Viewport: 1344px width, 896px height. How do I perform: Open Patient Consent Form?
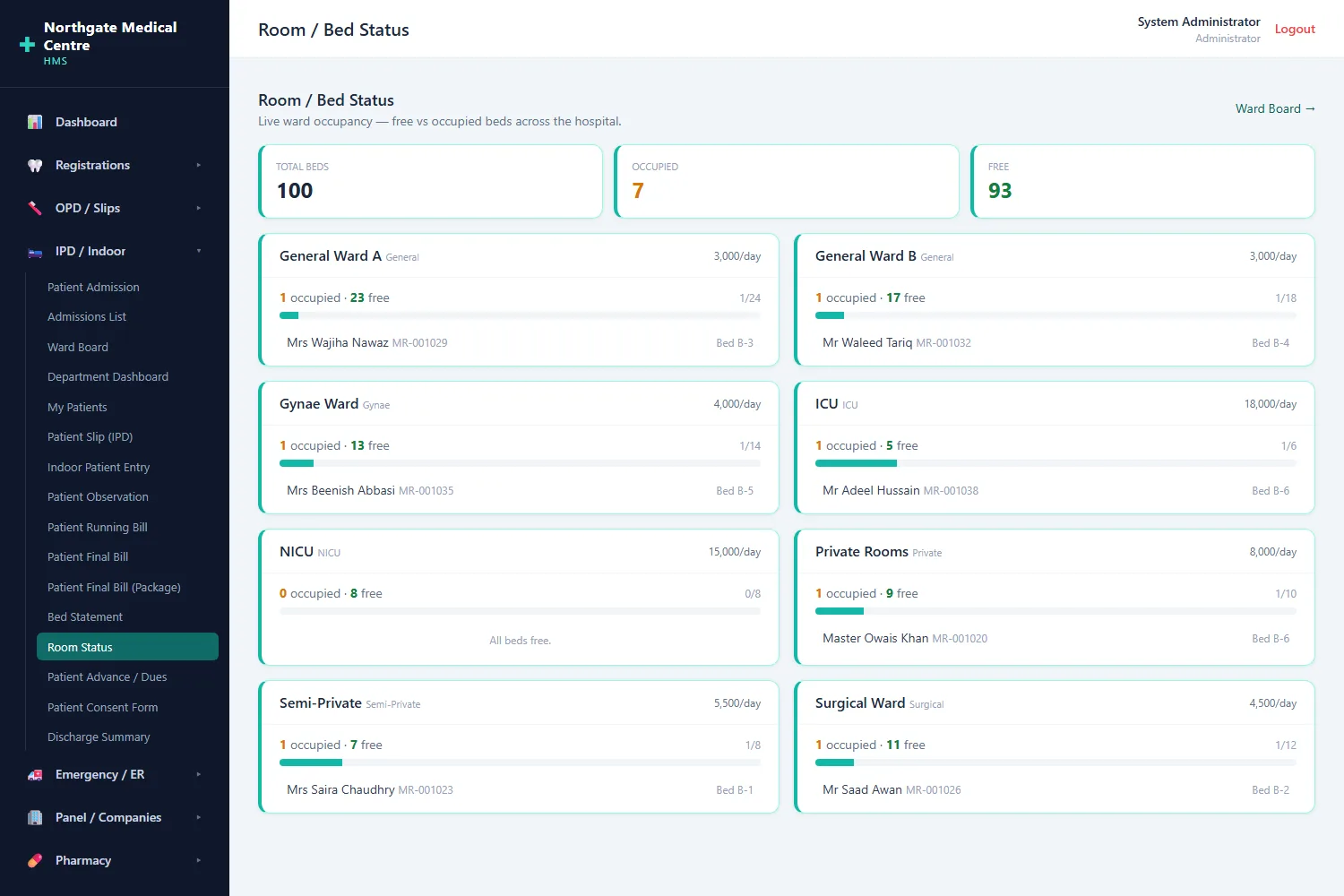point(127,707)
